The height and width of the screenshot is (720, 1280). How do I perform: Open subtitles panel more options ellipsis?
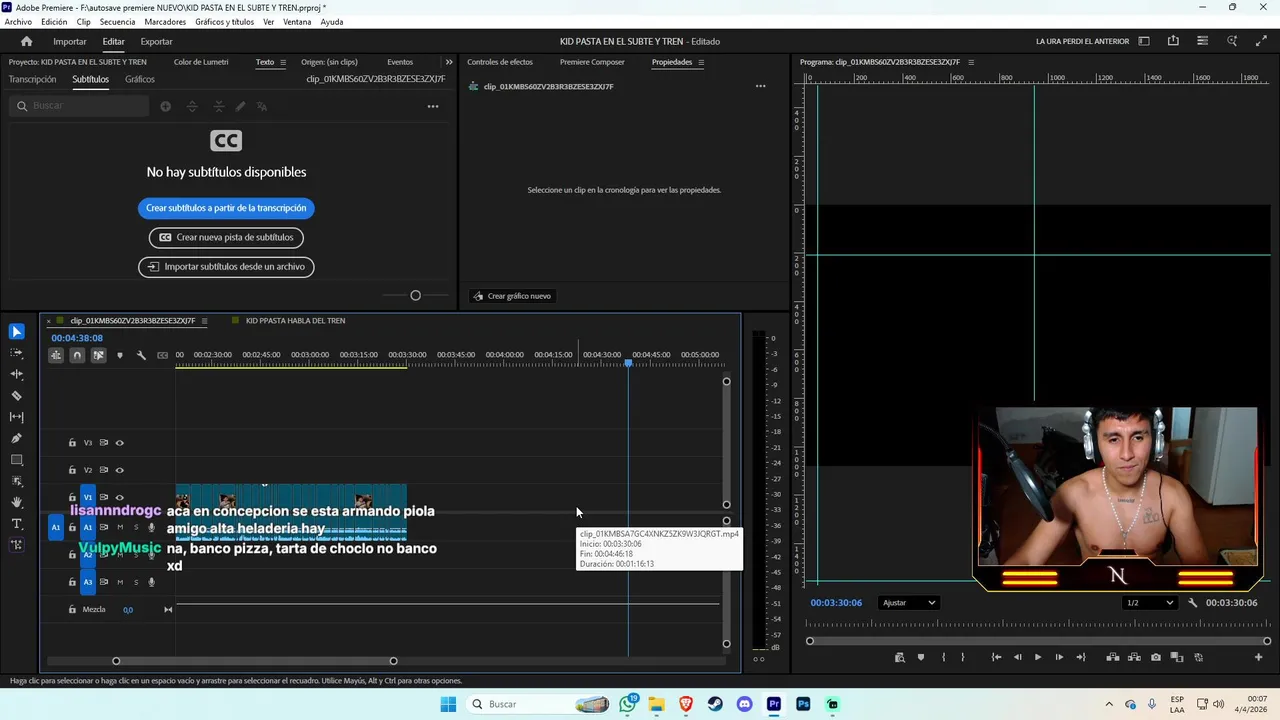point(433,106)
